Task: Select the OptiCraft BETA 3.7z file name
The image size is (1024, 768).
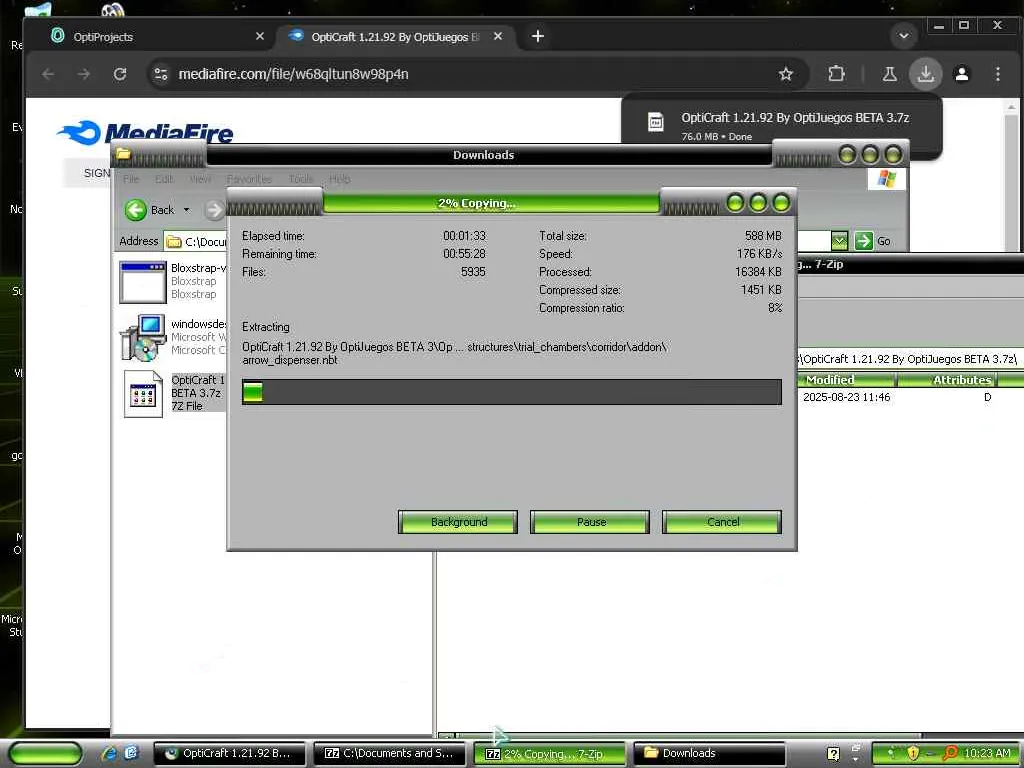Action: tap(197, 392)
